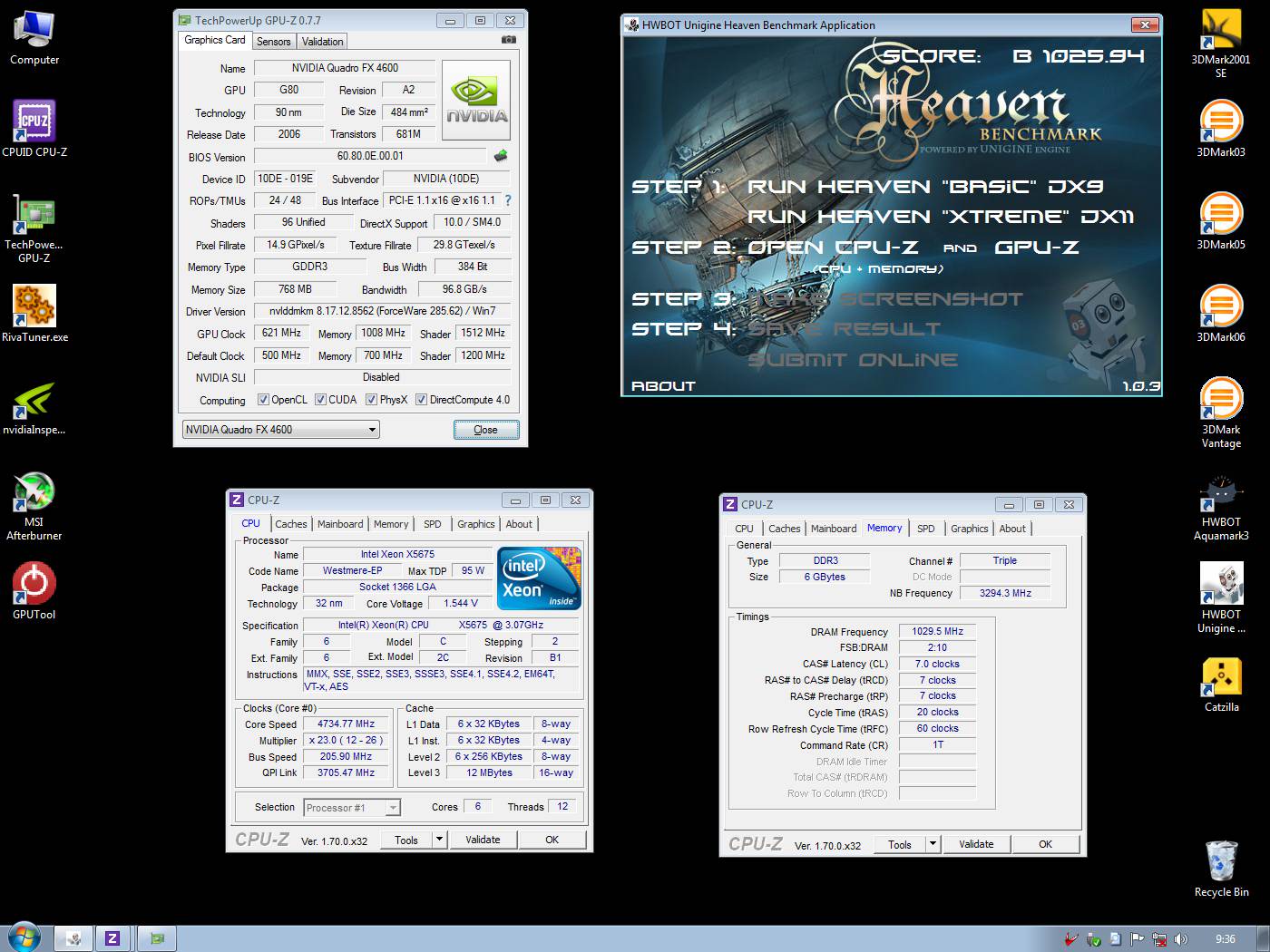
Task: Open Caches tab in left CPU-Z window
Action: [x=291, y=524]
